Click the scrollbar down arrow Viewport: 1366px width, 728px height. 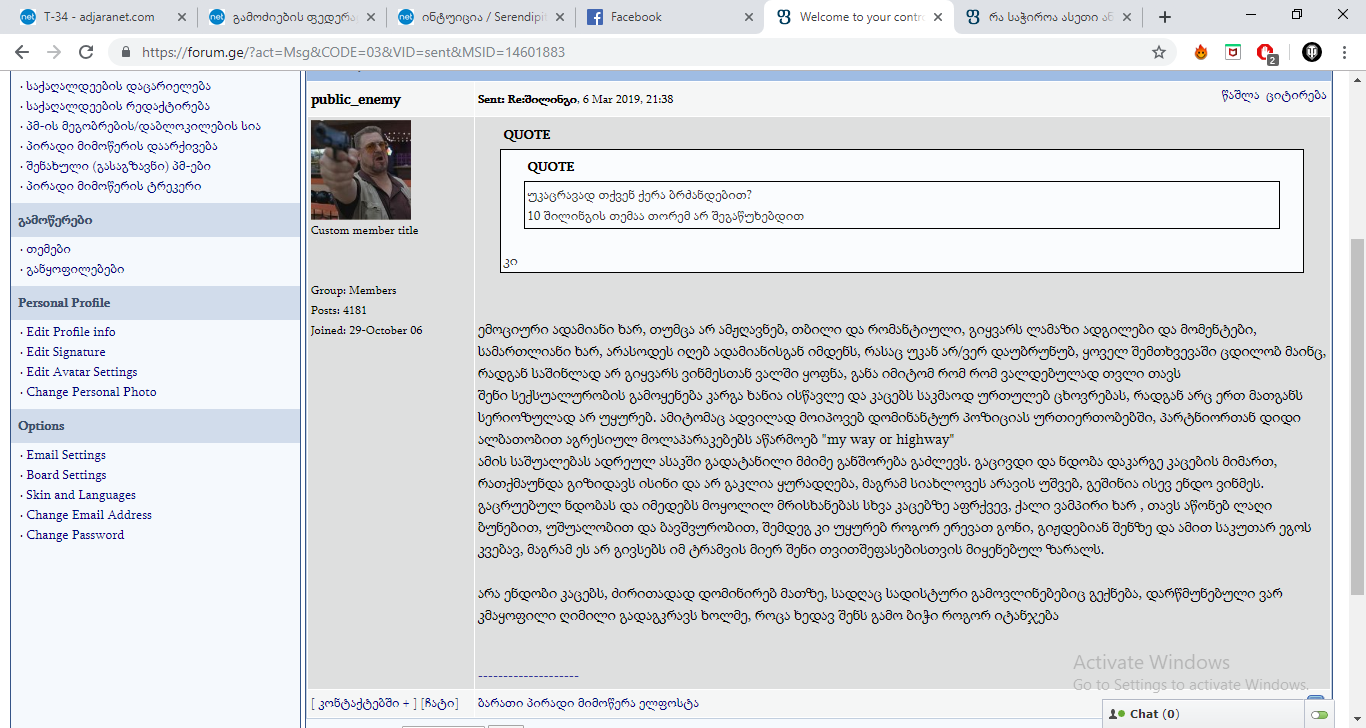coord(1357,720)
